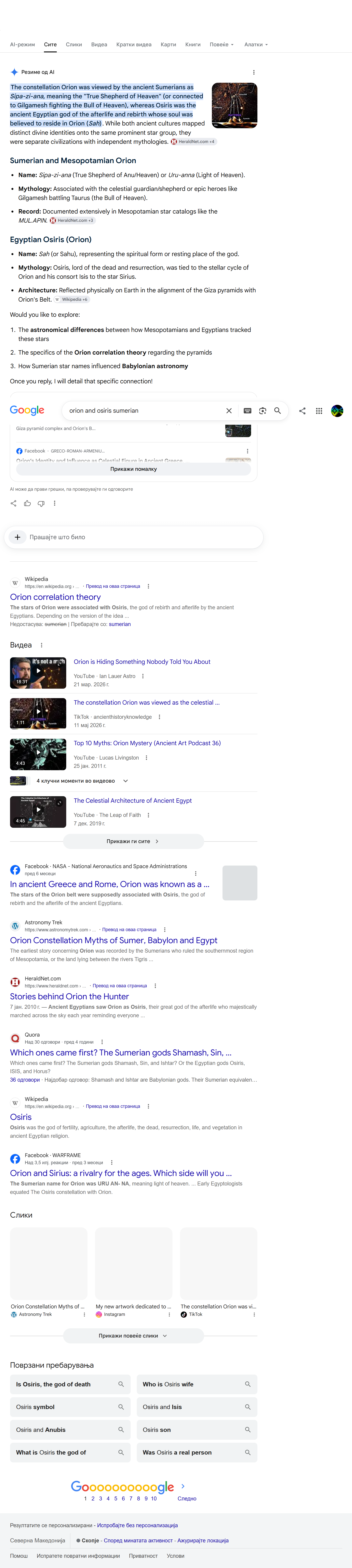The height and width of the screenshot is (1568, 352).
Task: Open the on-screen keyboard input tool
Action: [247, 411]
